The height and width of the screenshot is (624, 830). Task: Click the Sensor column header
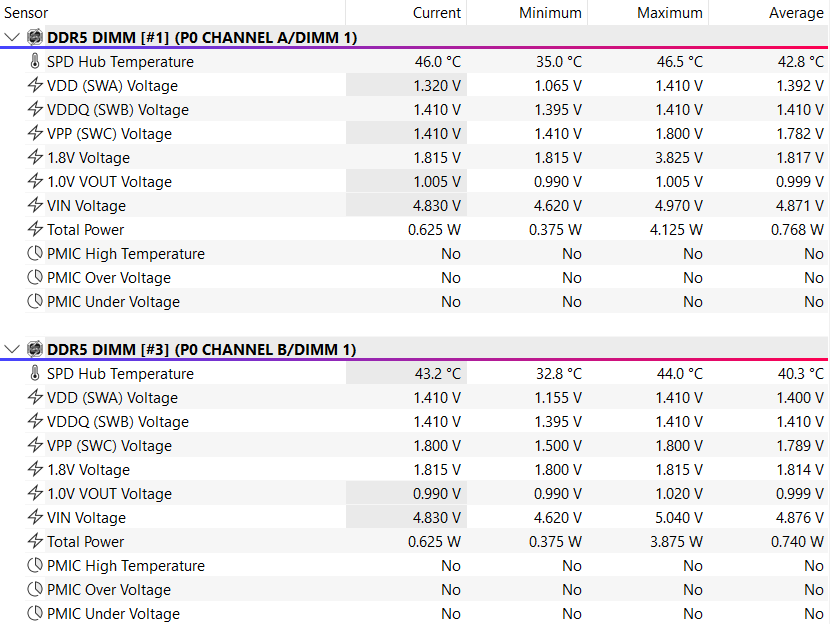click(x=26, y=13)
